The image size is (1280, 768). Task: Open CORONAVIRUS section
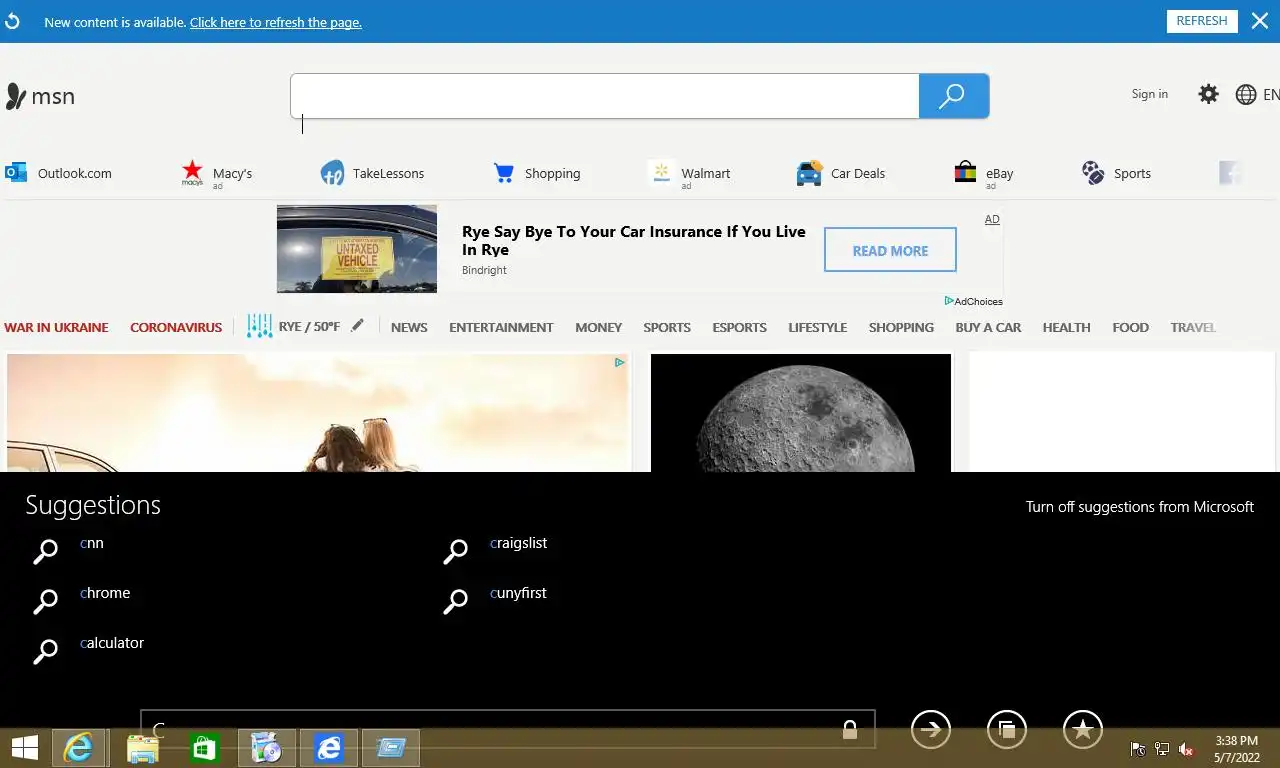point(176,327)
